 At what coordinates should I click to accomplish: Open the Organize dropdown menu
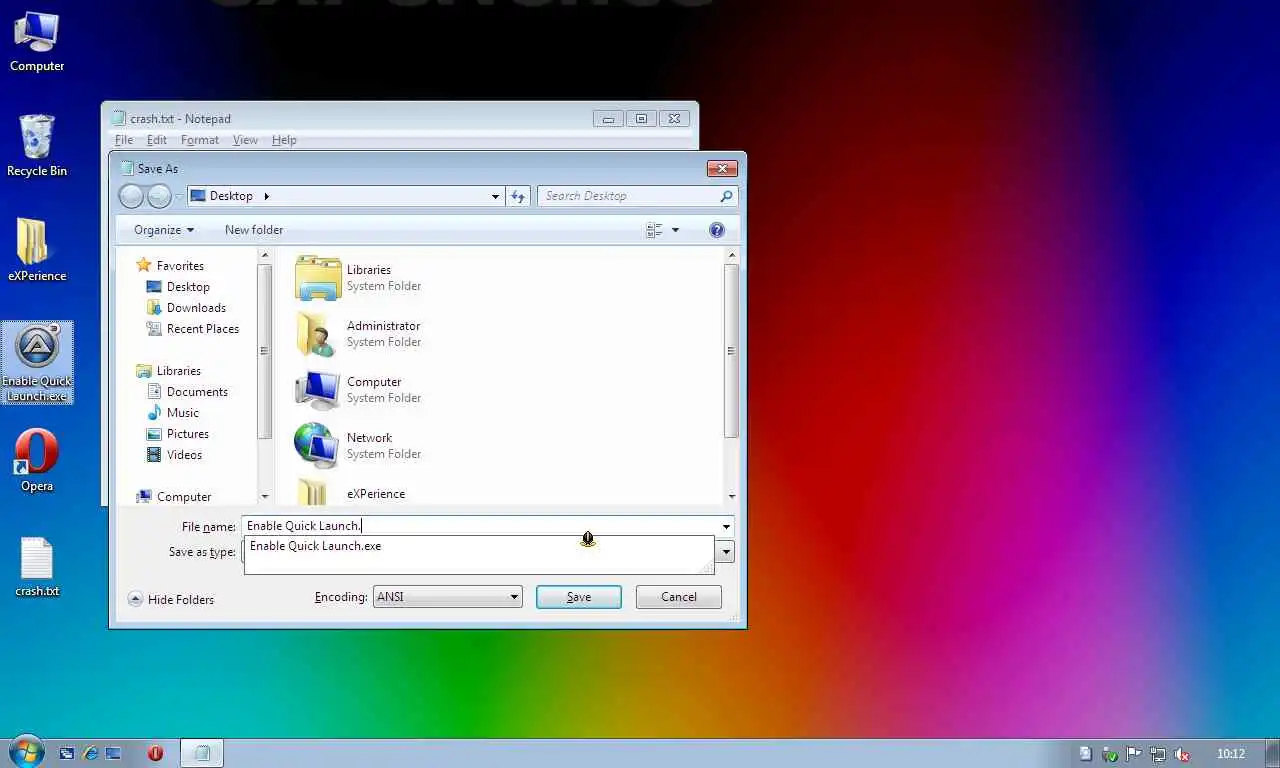tap(164, 230)
